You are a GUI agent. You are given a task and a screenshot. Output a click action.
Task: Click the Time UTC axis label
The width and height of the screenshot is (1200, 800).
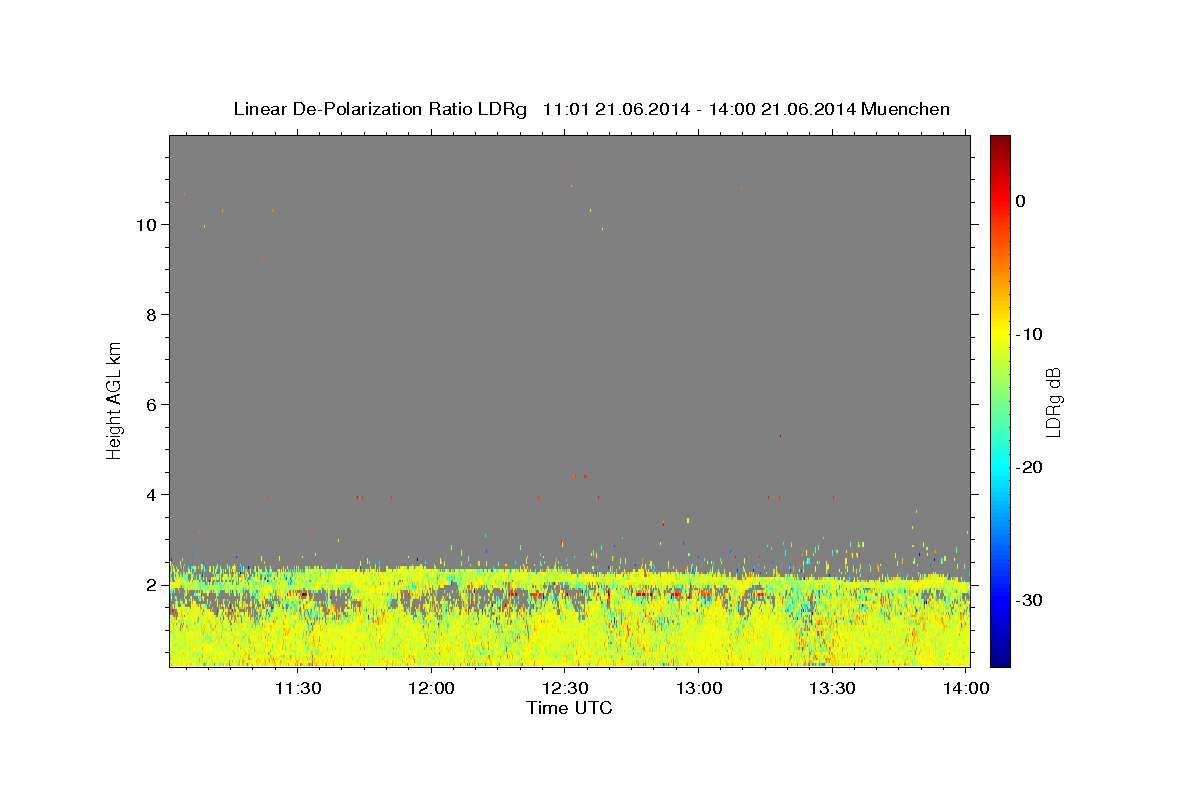click(x=569, y=708)
